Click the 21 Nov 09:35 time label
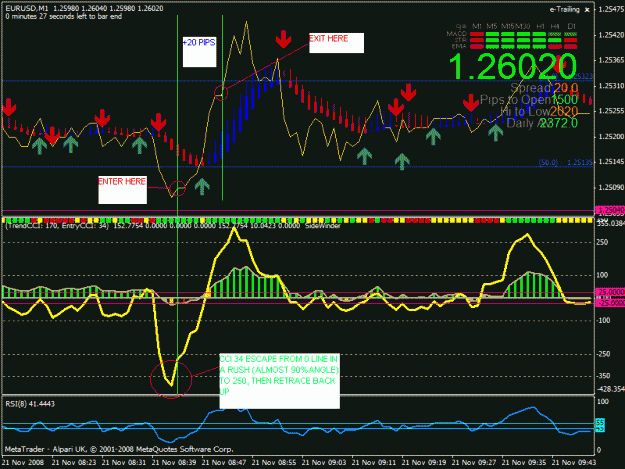 coord(524,463)
